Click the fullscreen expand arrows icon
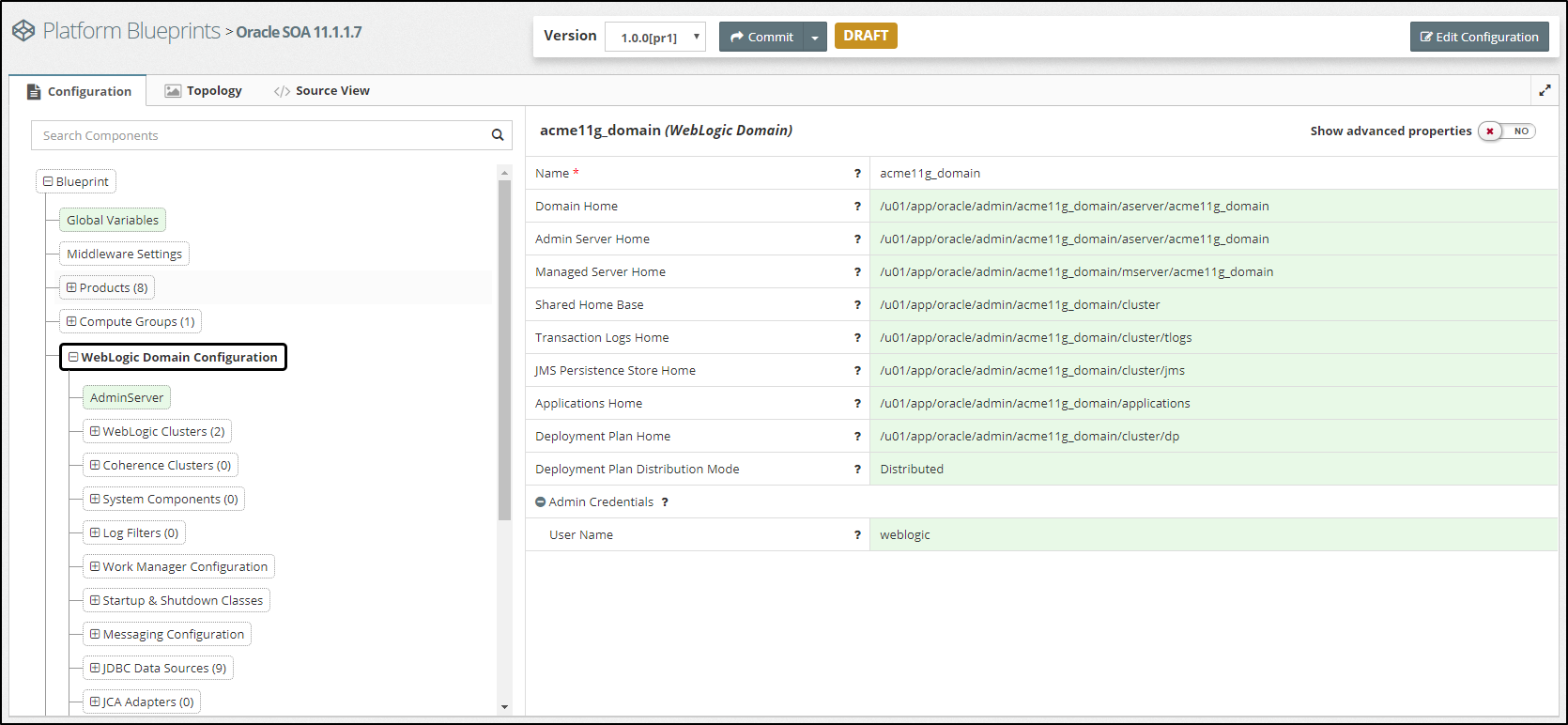Viewport: 1568px width, 725px height. click(x=1545, y=91)
